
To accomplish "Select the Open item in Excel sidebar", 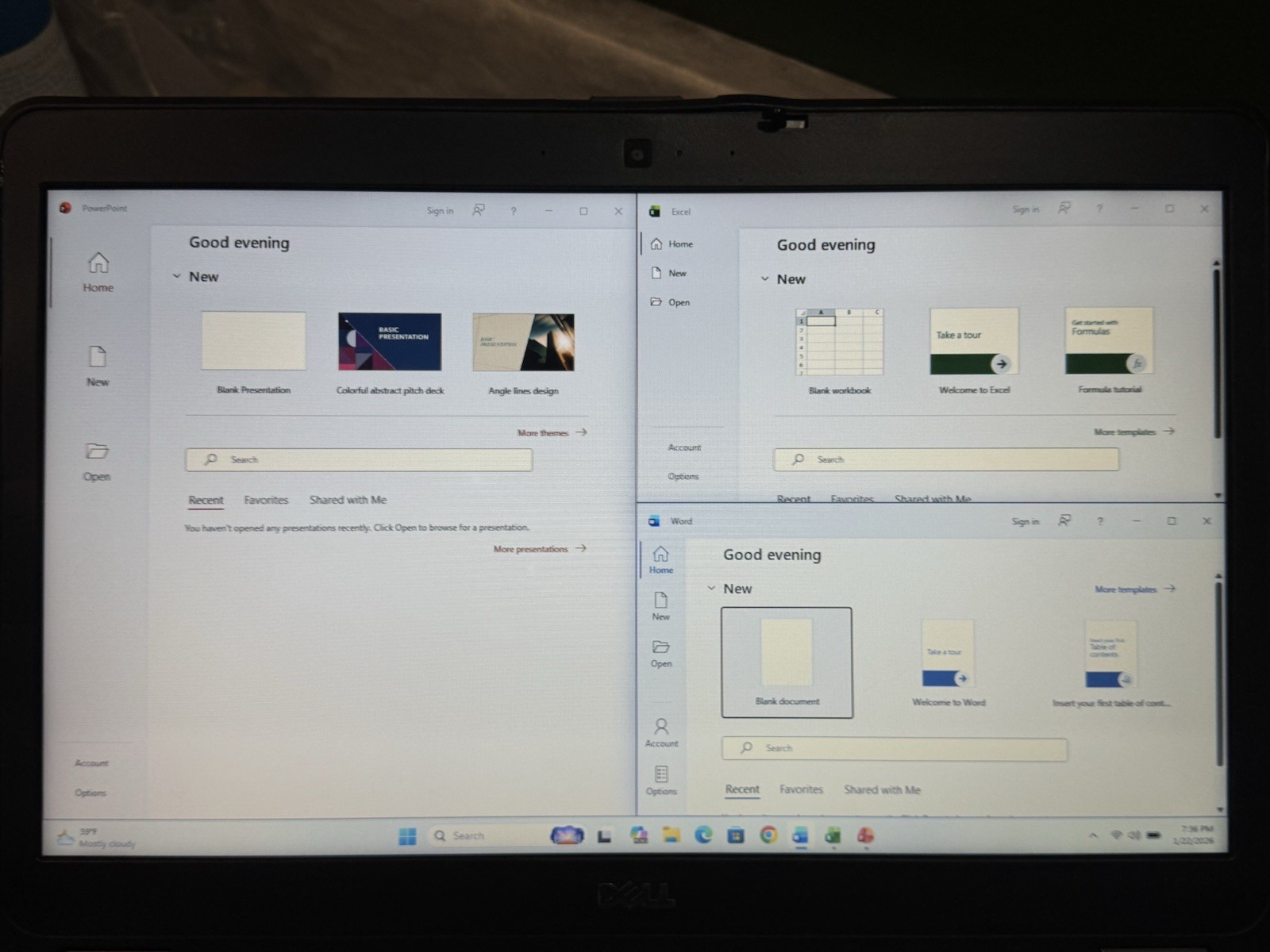I will click(670, 302).
